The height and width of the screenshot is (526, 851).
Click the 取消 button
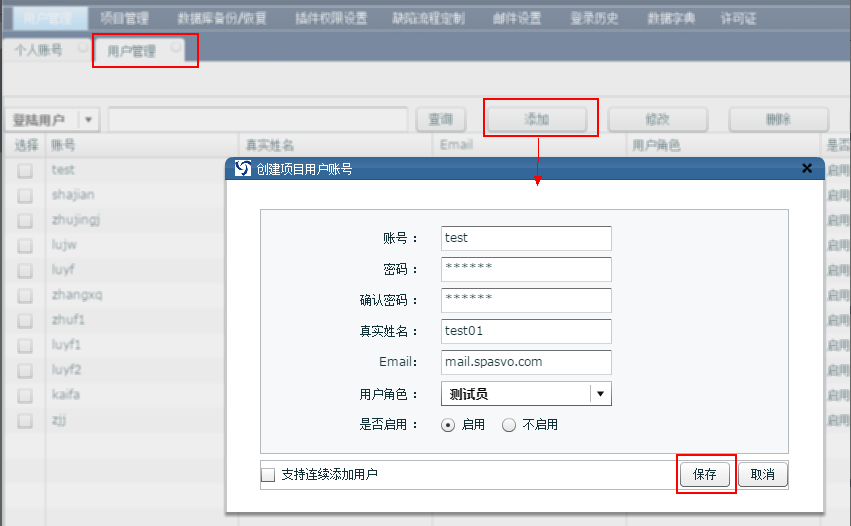coord(763,475)
